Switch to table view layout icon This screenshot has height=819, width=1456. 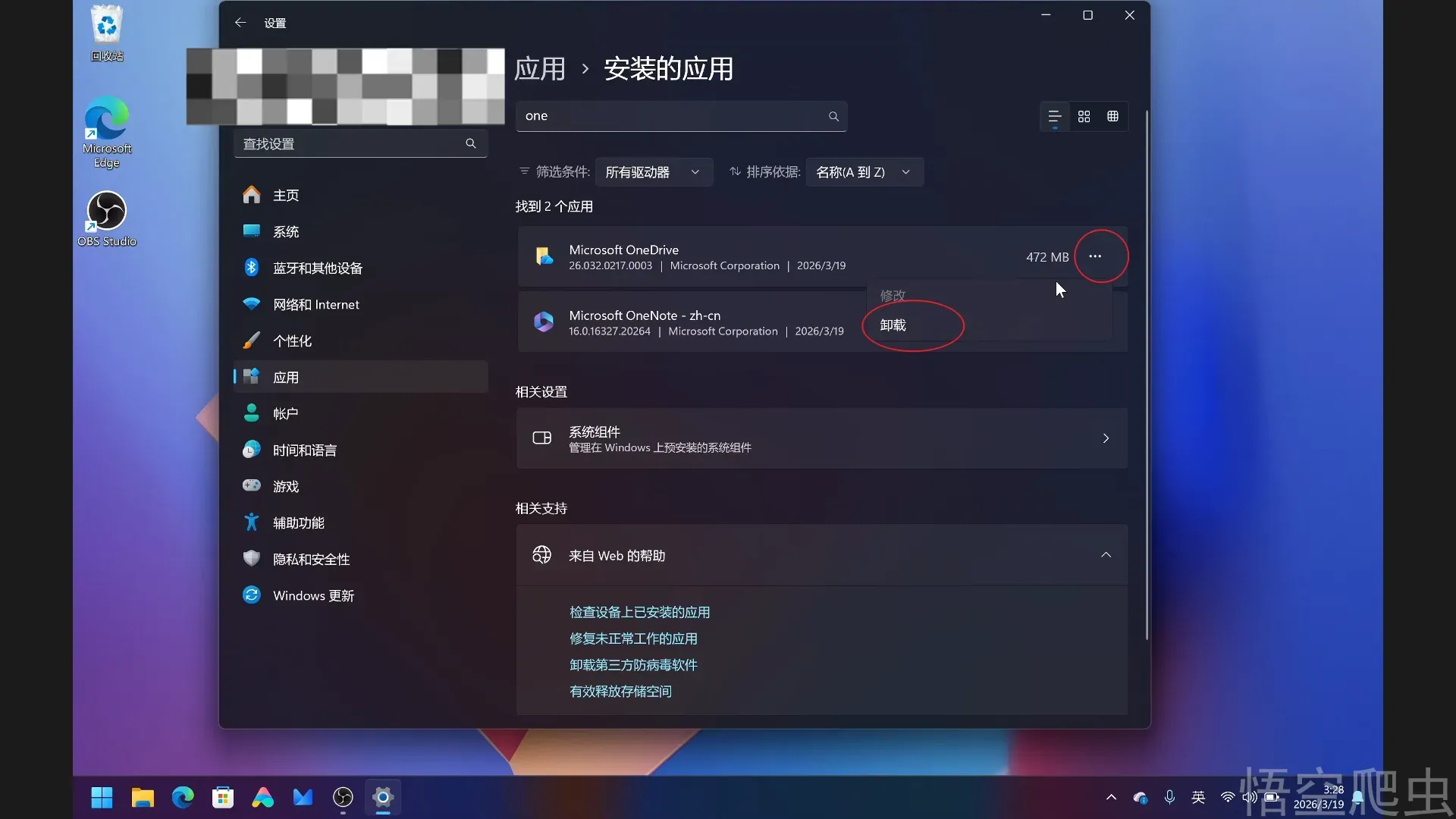coord(1112,116)
